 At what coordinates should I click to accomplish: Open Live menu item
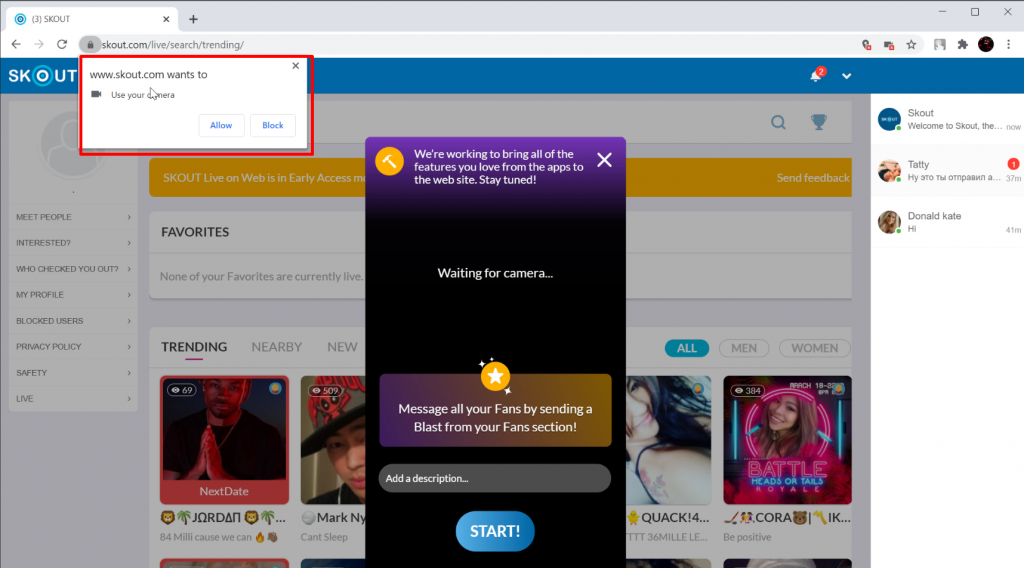pos(73,399)
